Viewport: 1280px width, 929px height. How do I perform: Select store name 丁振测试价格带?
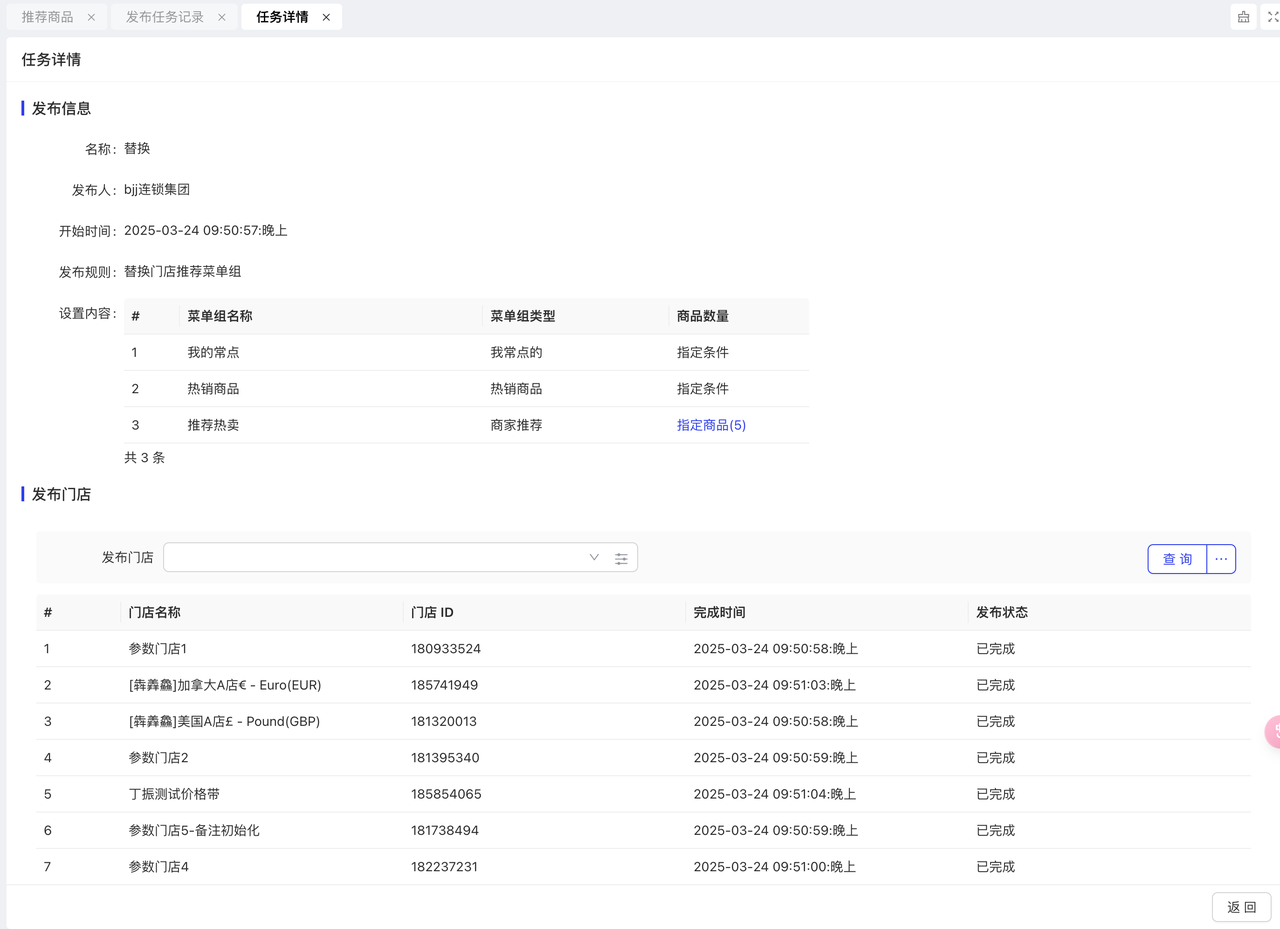click(174, 794)
